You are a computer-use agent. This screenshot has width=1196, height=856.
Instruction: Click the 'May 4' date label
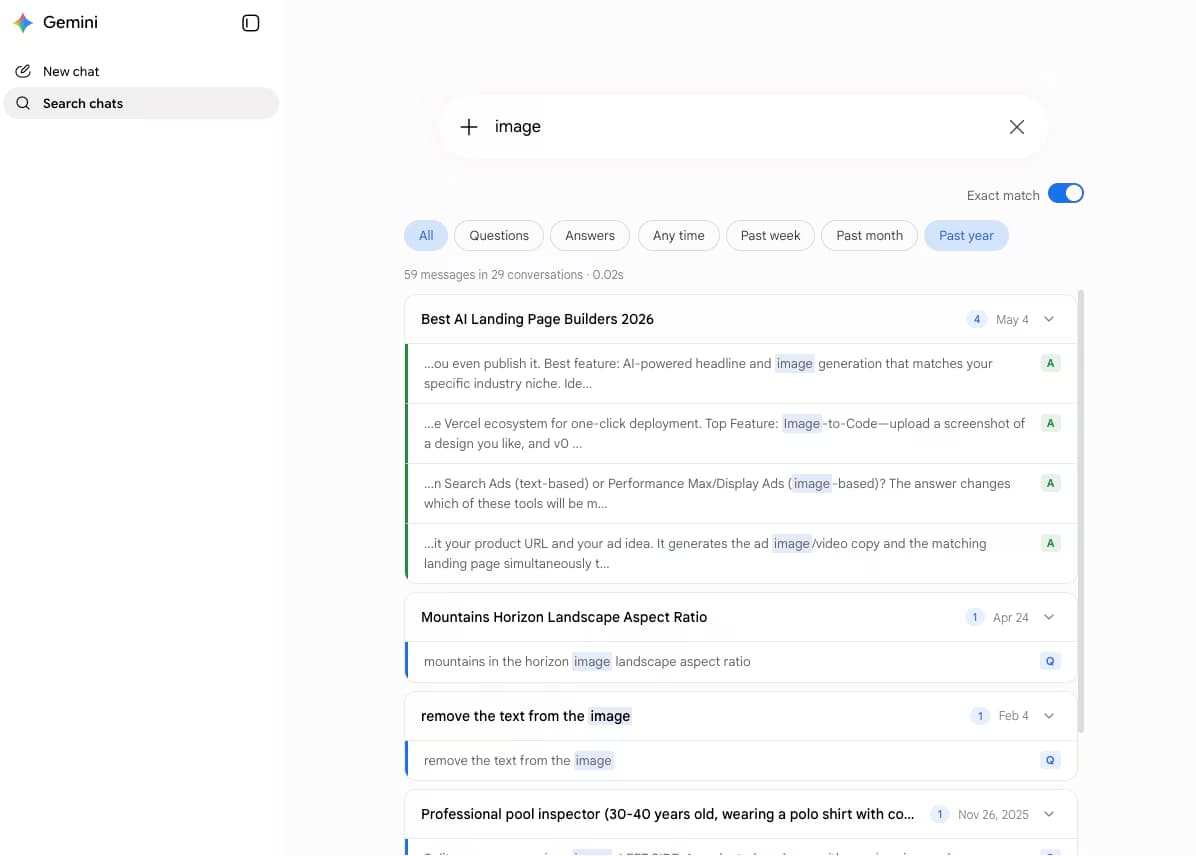1012,320
